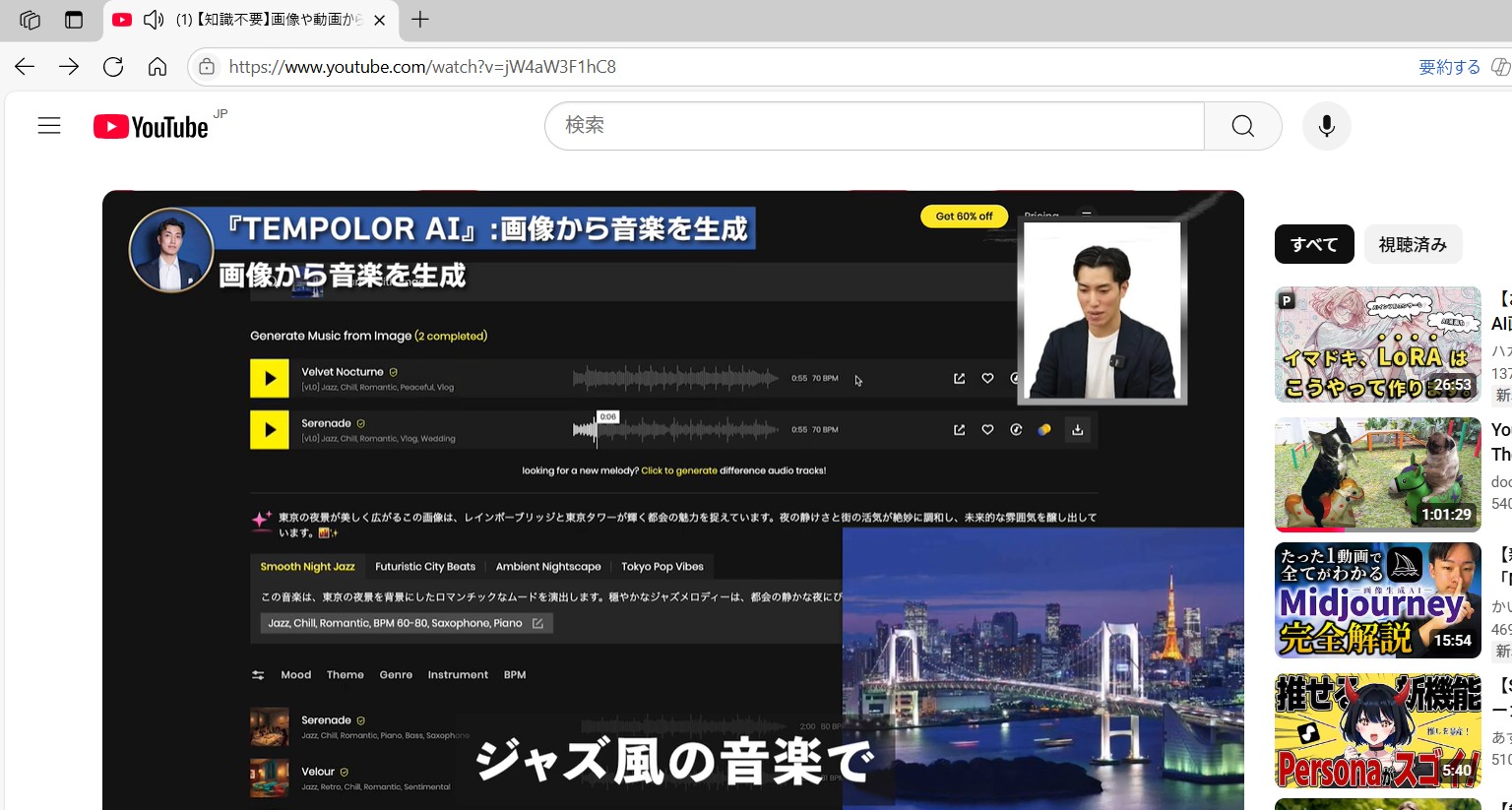Play the Velvet Nocturne track
This screenshot has height=810, width=1512.
[x=270, y=378]
